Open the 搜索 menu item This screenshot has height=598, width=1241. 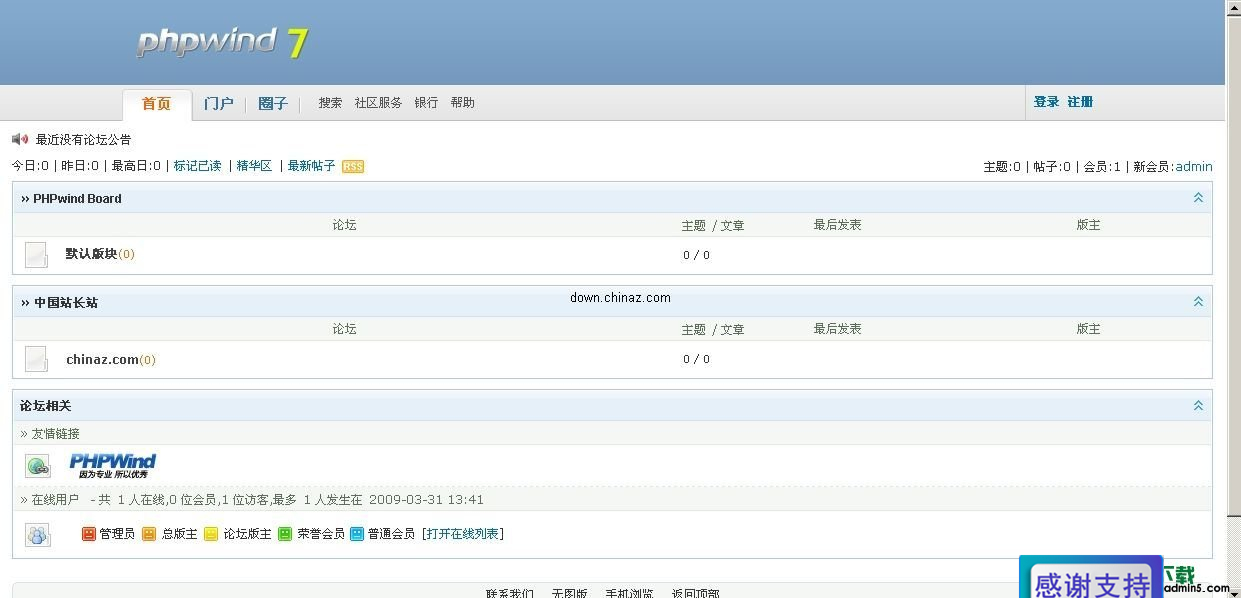pos(330,103)
